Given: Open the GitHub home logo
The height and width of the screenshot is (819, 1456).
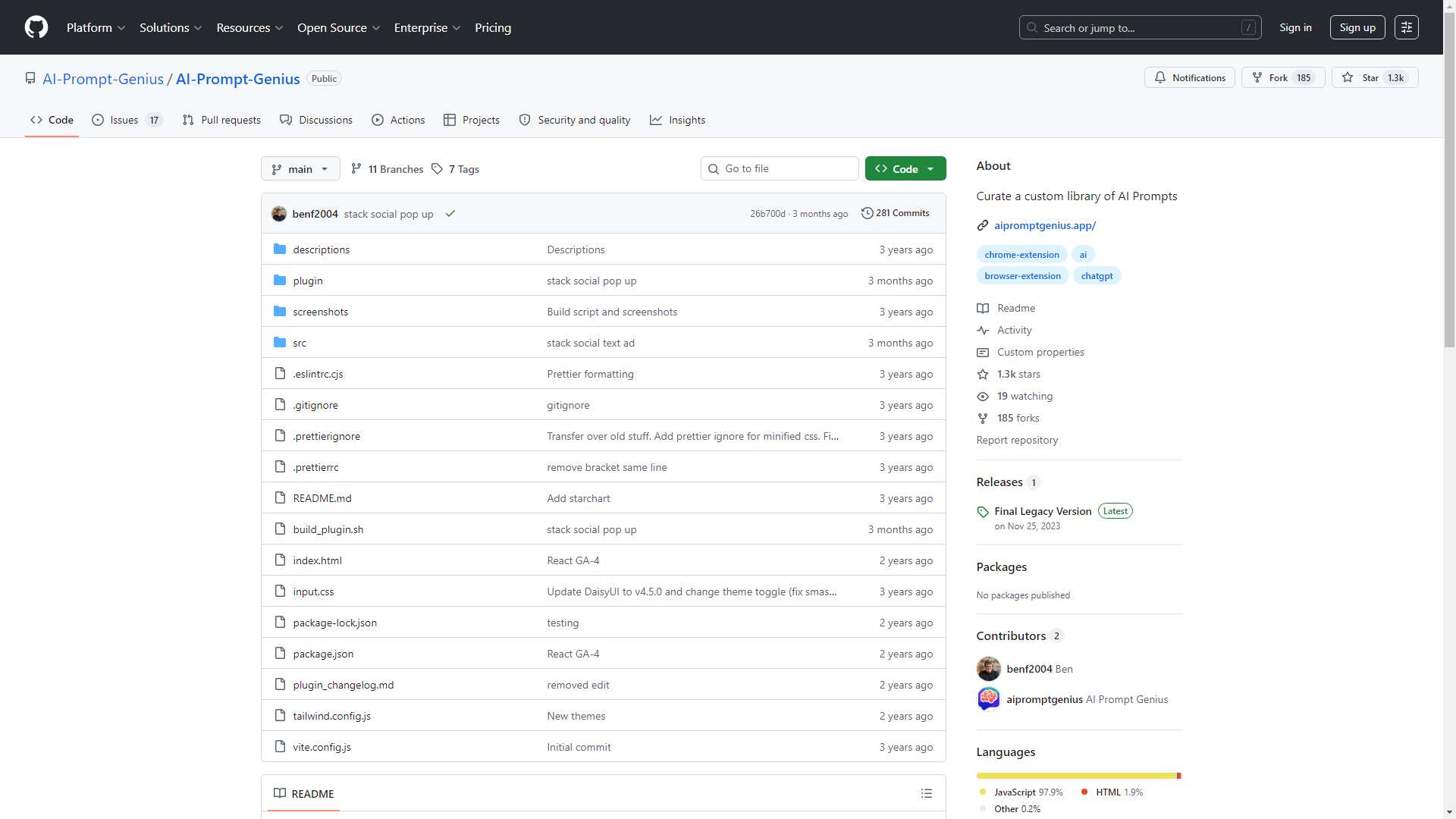Looking at the screenshot, I should pos(36,27).
